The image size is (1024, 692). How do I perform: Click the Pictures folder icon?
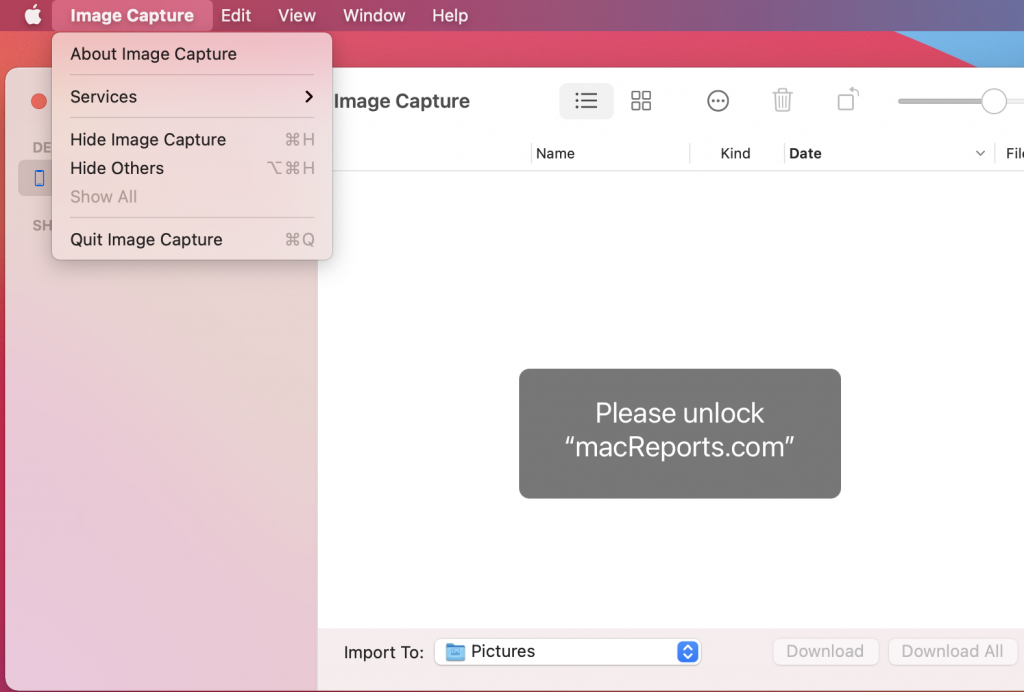(455, 652)
